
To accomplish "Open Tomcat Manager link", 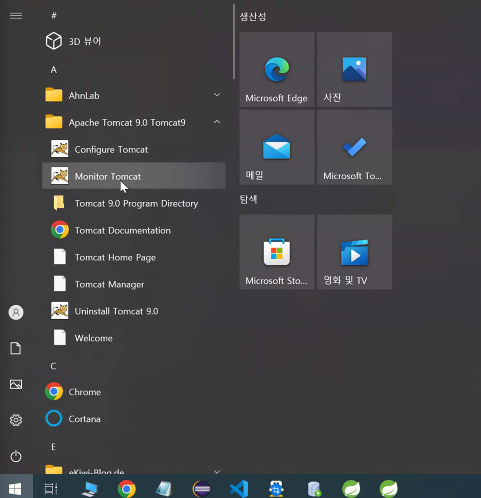I will click(134, 284).
